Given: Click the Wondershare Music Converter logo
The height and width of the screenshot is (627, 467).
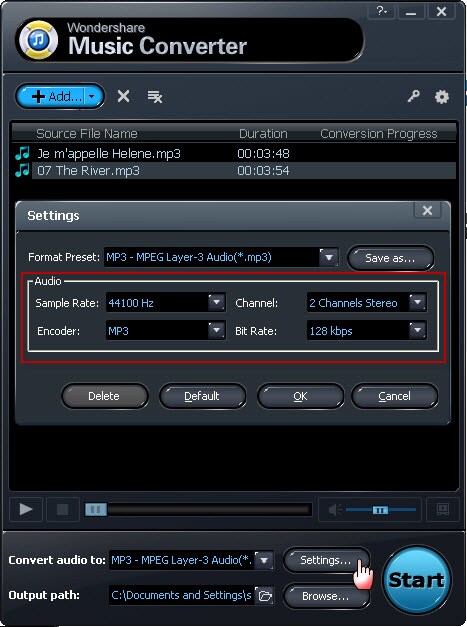Looking at the screenshot, I should (38, 40).
